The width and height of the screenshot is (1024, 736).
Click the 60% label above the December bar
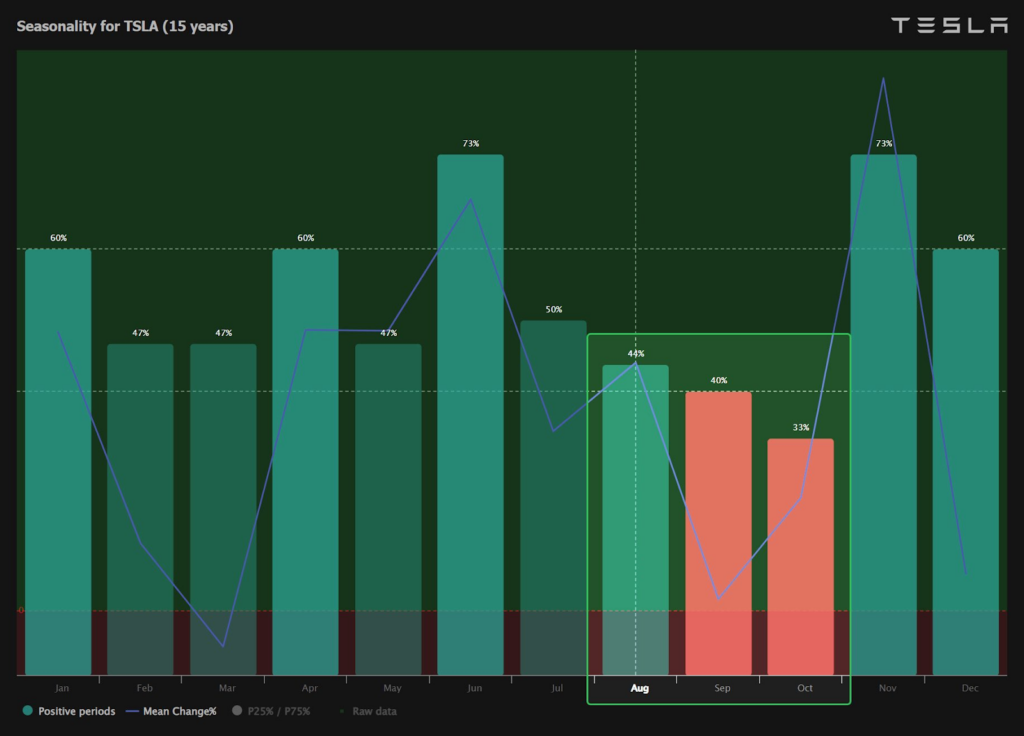tap(966, 238)
